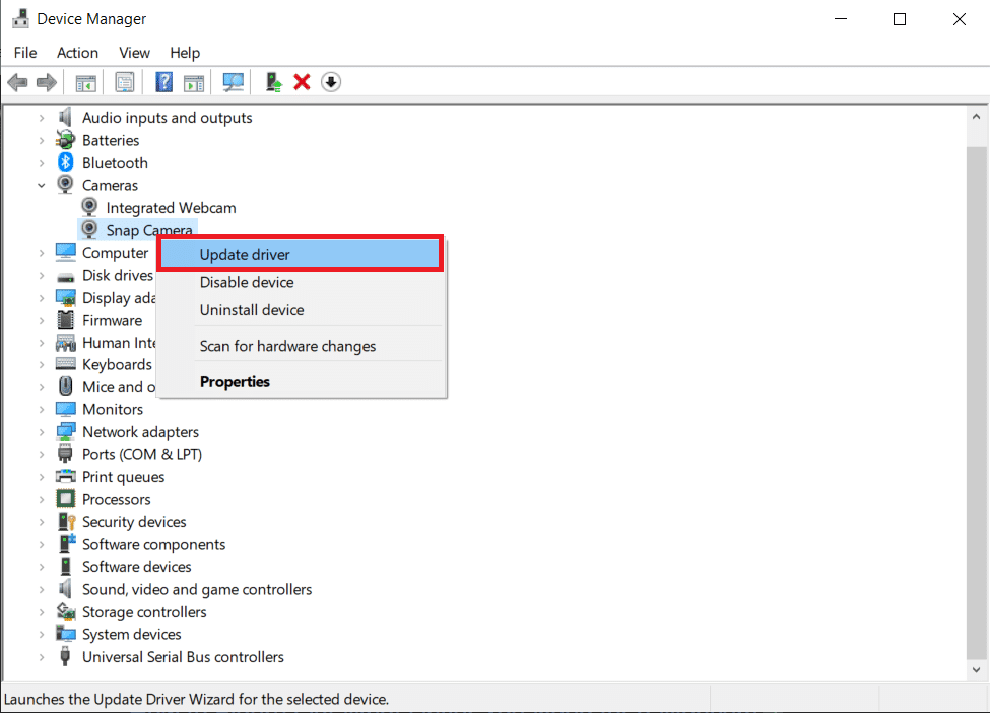Image resolution: width=990 pixels, height=713 pixels.
Task: Click Properties in the context menu
Action: [234, 381]
